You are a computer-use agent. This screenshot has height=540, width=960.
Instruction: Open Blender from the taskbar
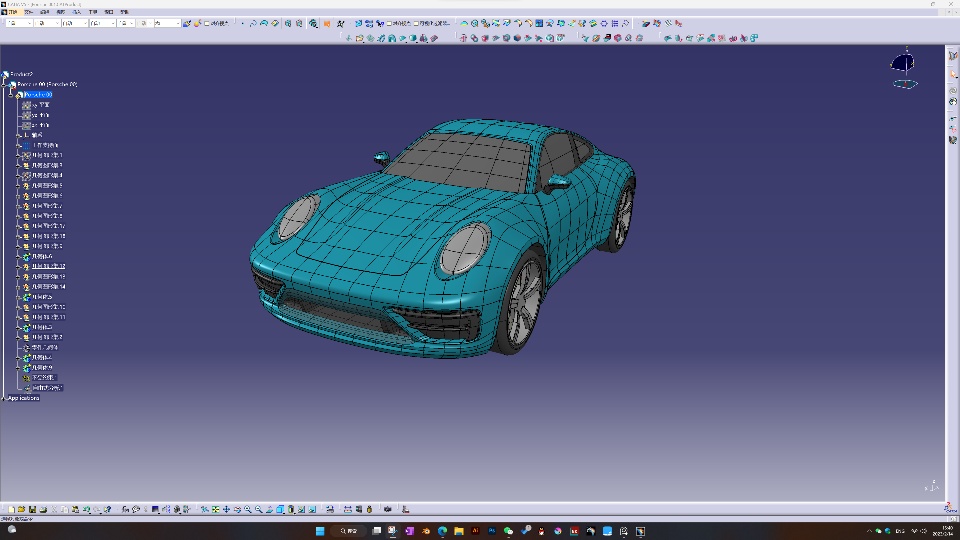(426, 531)
